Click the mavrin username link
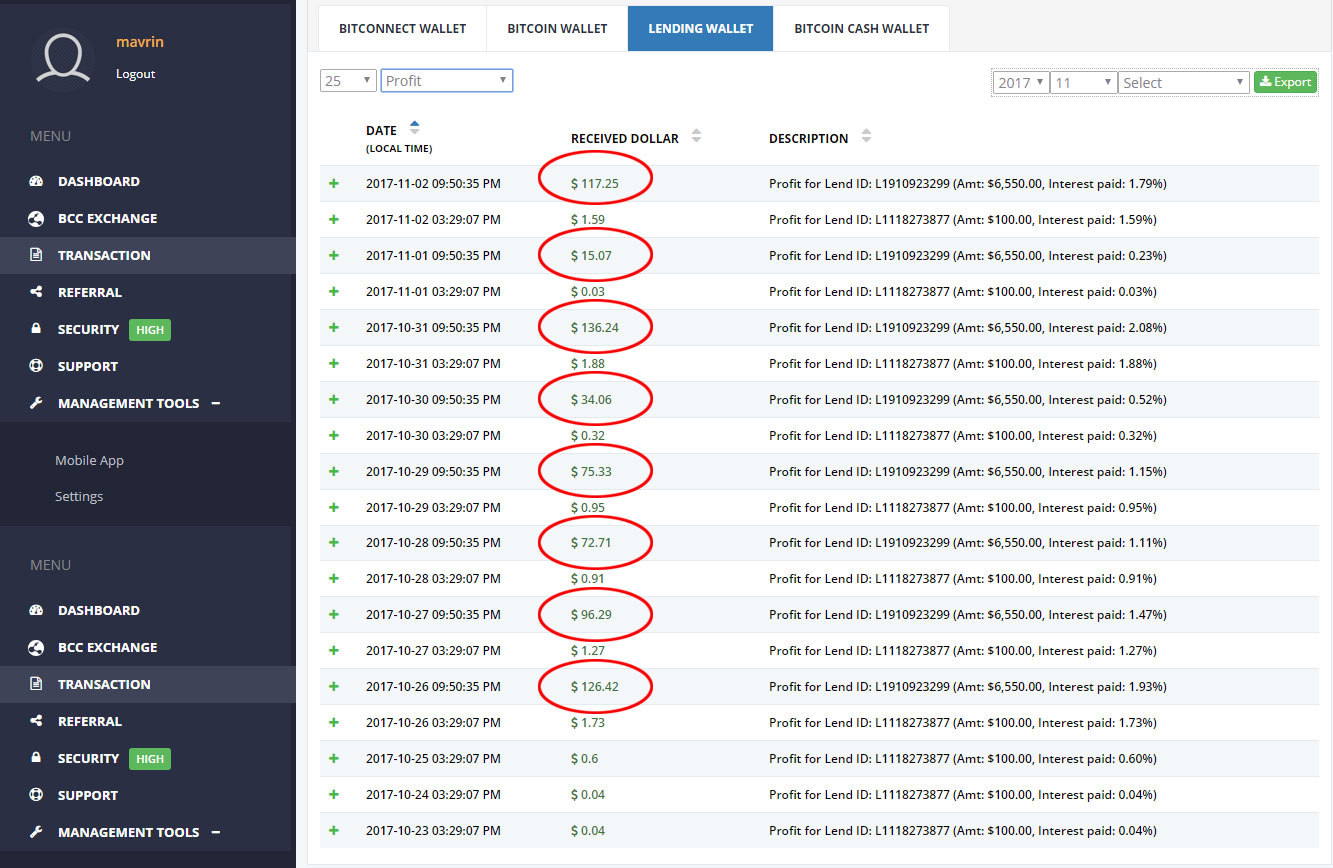The width and height of the screenshot is (1333, 868). point(139,42)
